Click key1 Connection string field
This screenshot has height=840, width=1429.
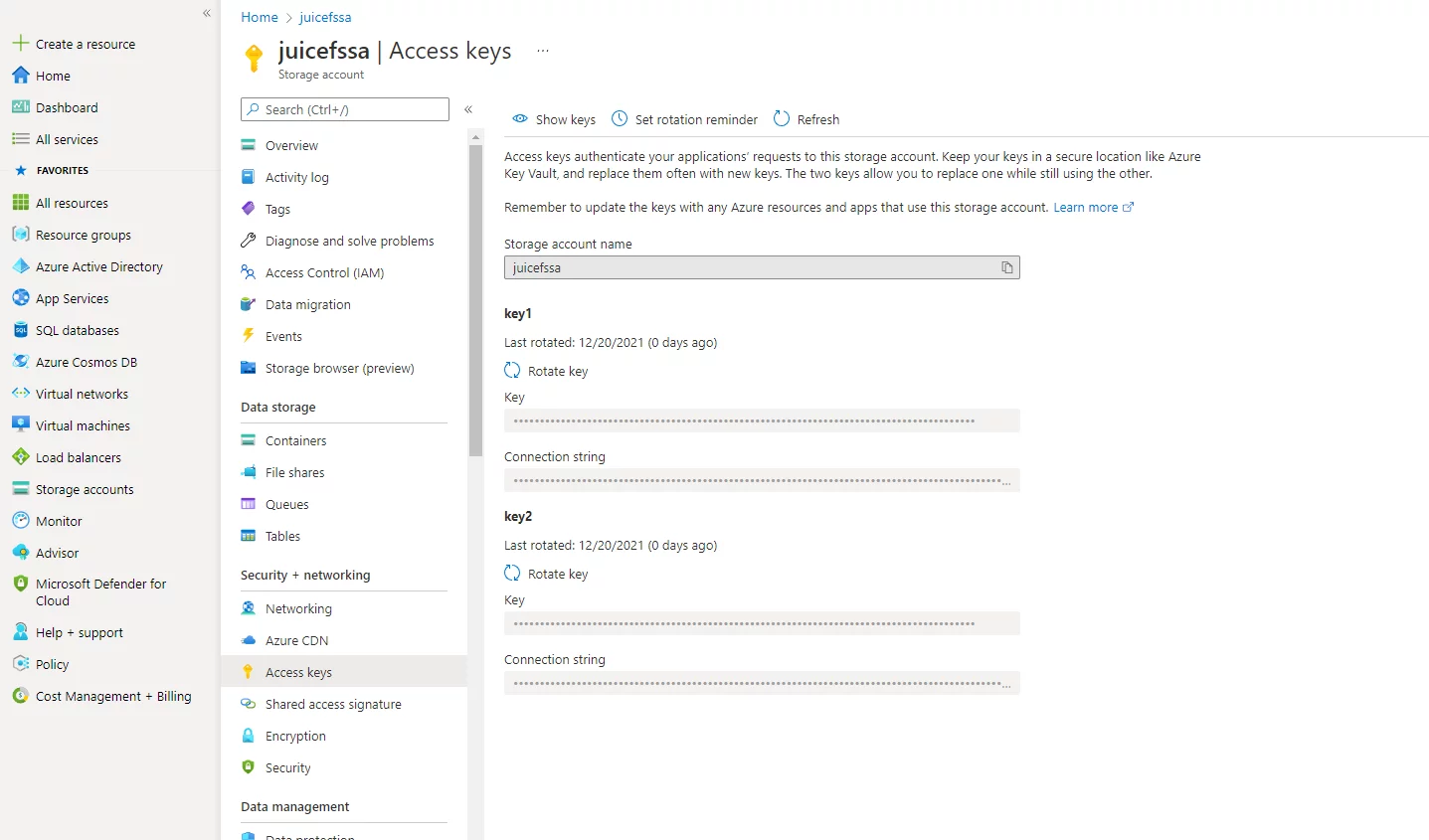(x=762, y=480)
